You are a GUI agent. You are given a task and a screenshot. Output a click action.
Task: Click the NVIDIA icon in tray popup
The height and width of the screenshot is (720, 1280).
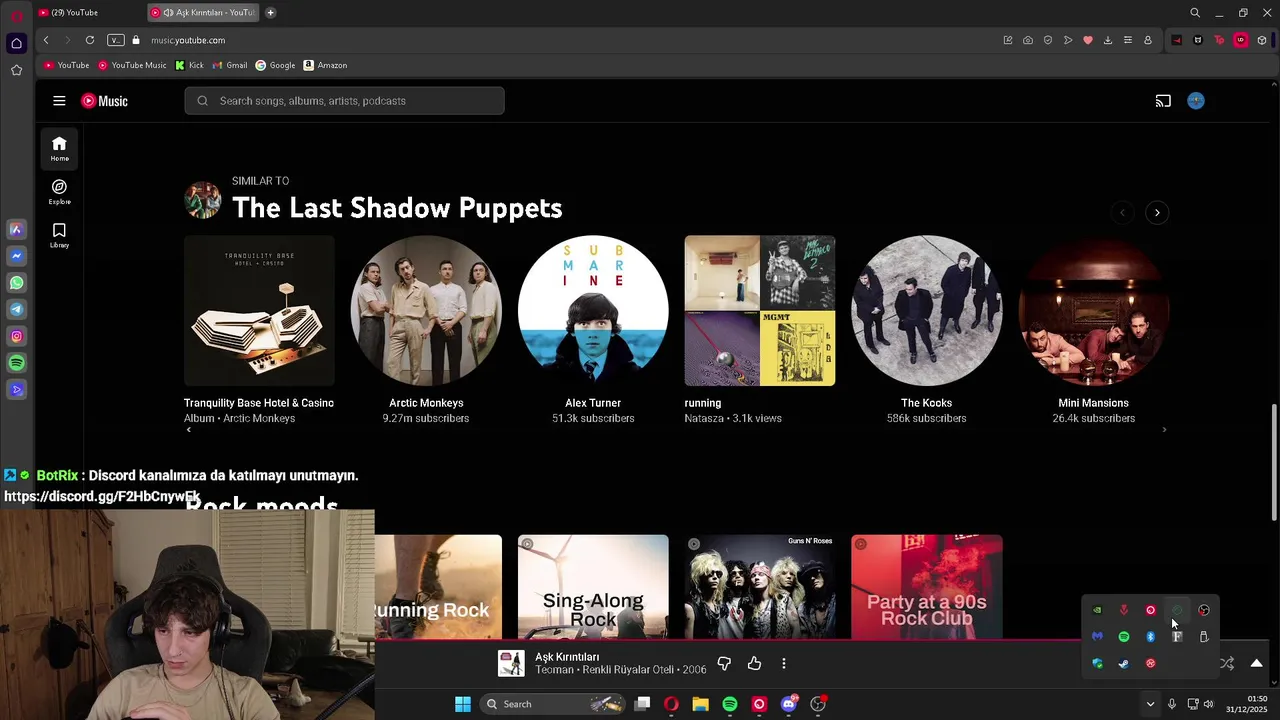(x=1097, y=610)
